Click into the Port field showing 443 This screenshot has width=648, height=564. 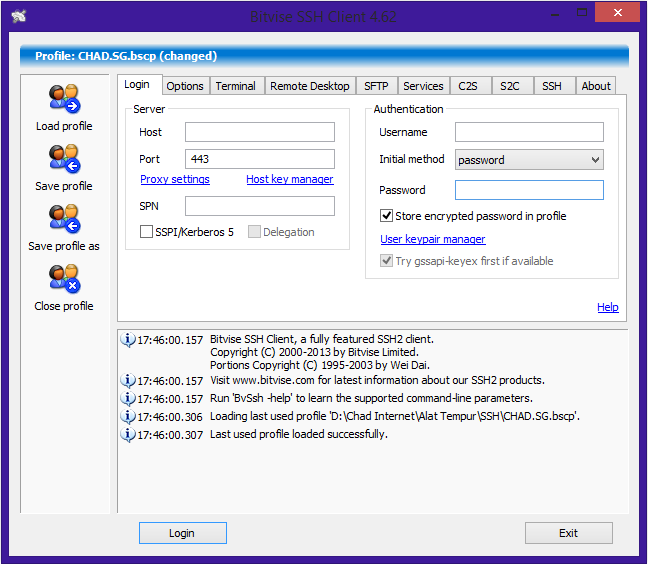260,159
